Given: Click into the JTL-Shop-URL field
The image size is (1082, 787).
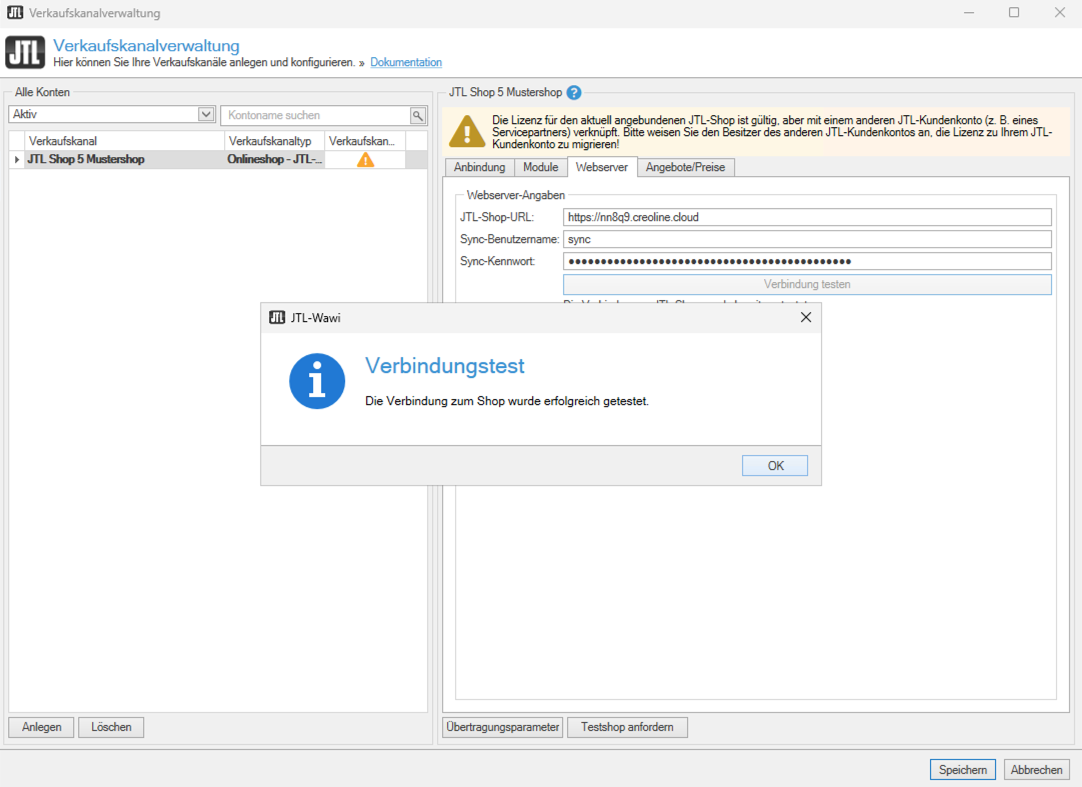Looking at the screenshot, I should click(x=807, y=217).
